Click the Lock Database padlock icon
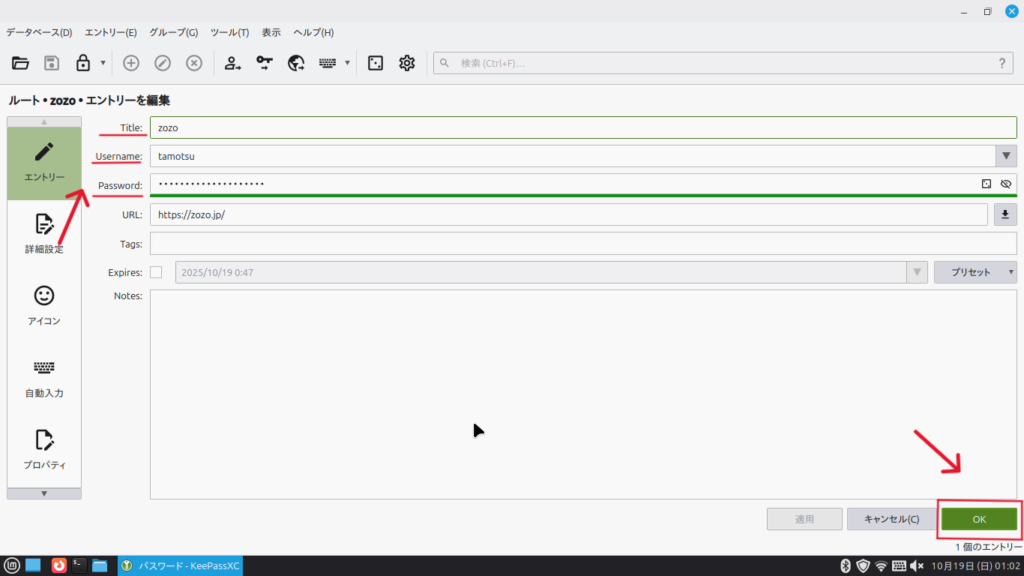1024x576 pixels. tap(84, 63)
